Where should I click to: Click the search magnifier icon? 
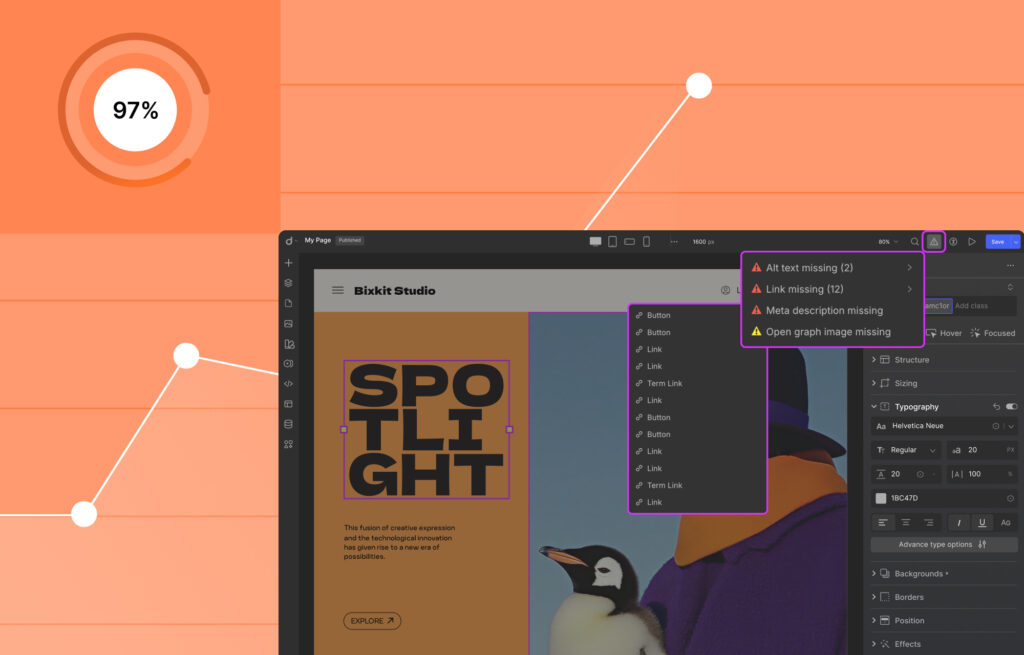click(x=914, y=242)
